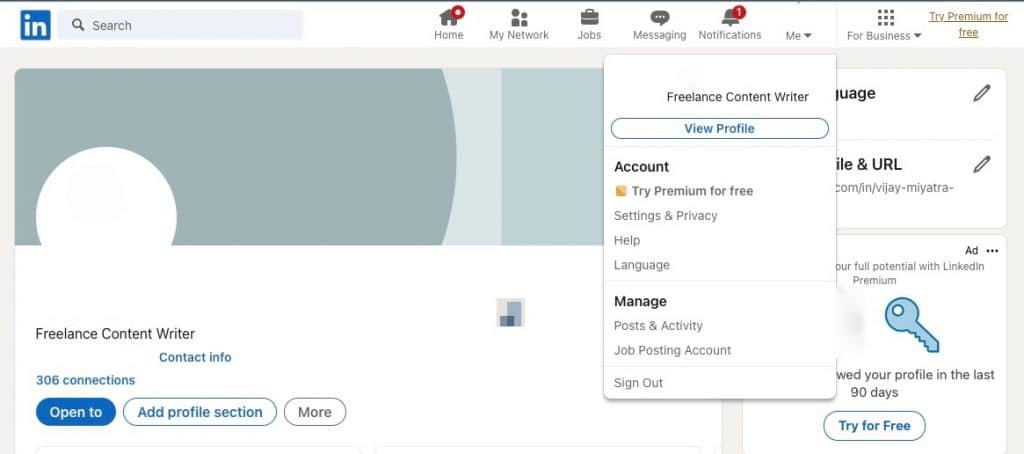Sign Out of LinkedIn
This screenshot has height=454, width=1024.
tap(638, 383)
